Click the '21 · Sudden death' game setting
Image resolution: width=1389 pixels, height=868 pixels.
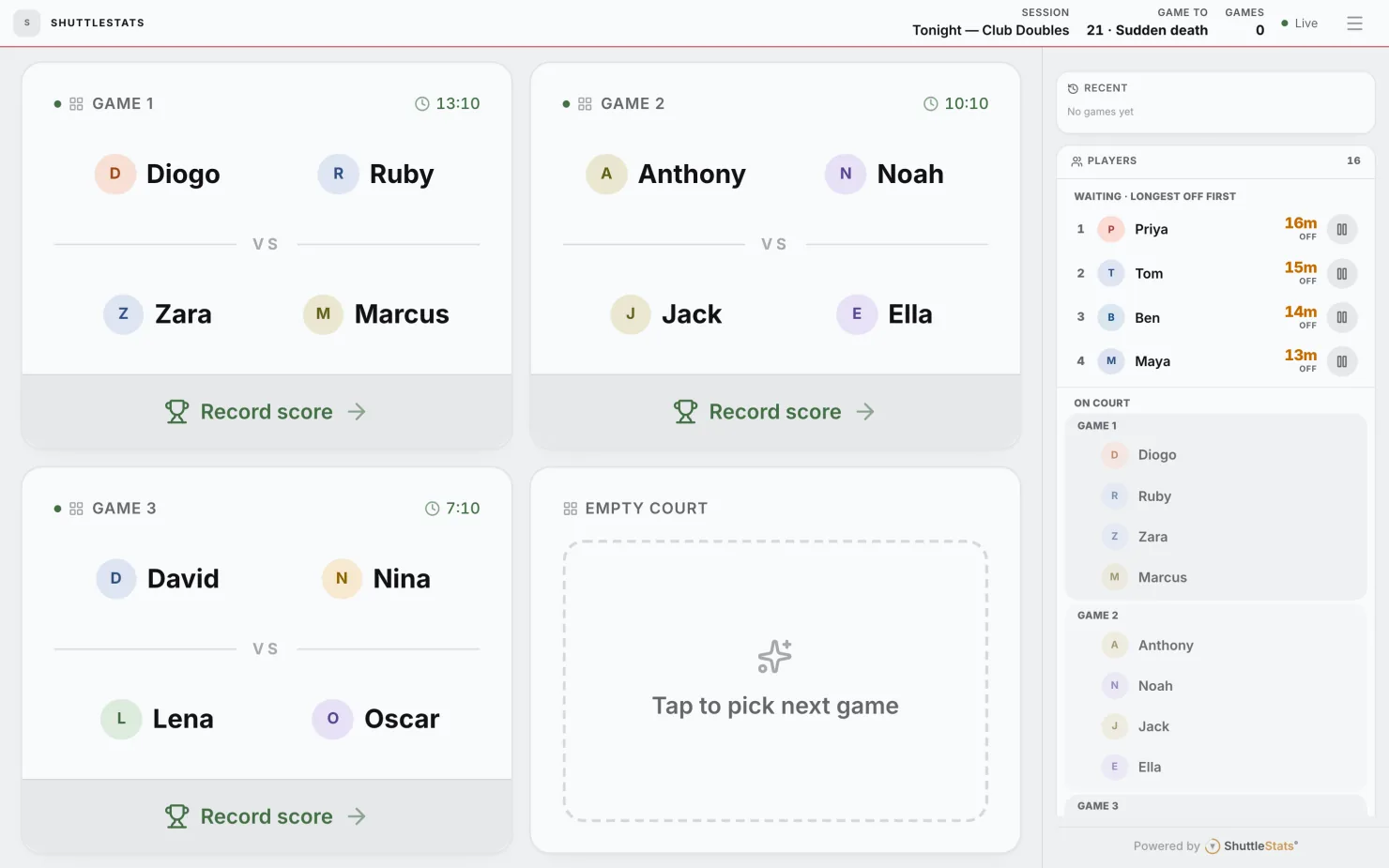click(1147, 30)
